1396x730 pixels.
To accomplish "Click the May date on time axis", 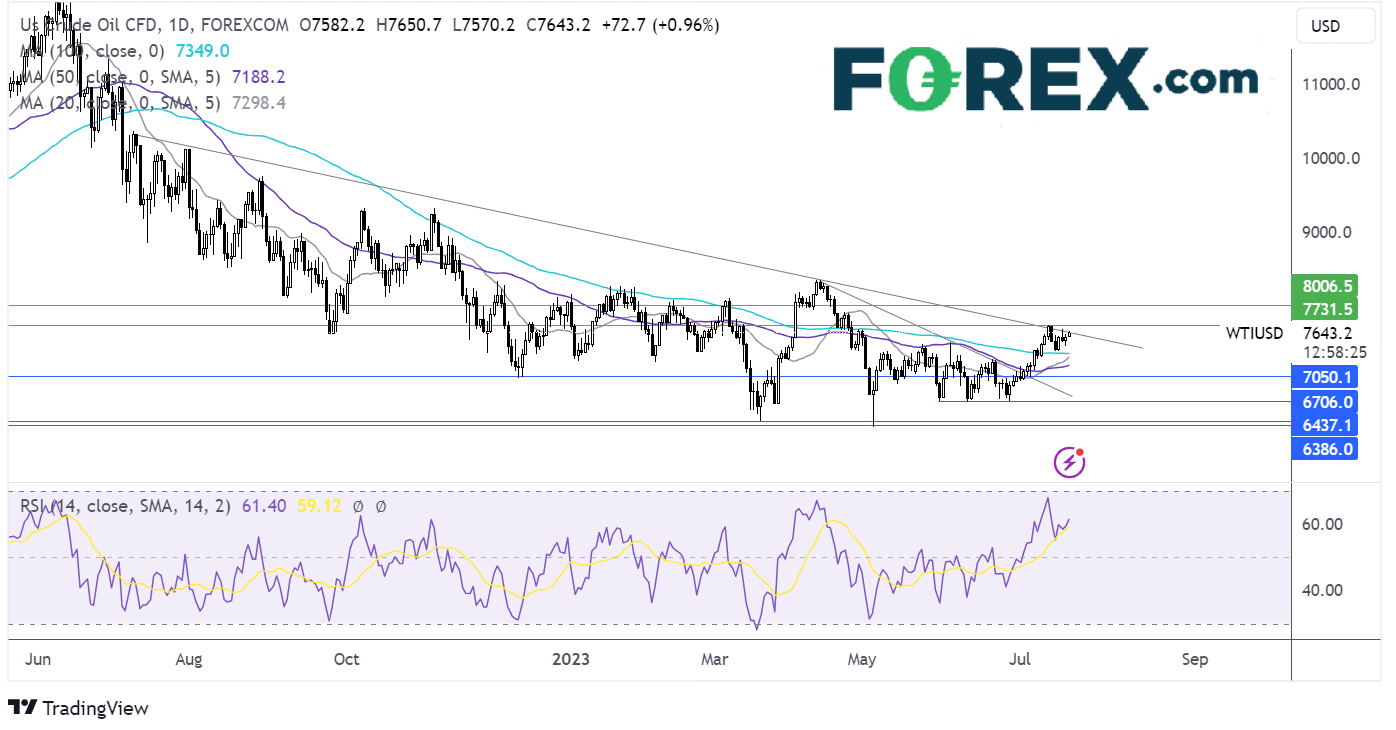I will pyautogui.click(x=862, y=660).
